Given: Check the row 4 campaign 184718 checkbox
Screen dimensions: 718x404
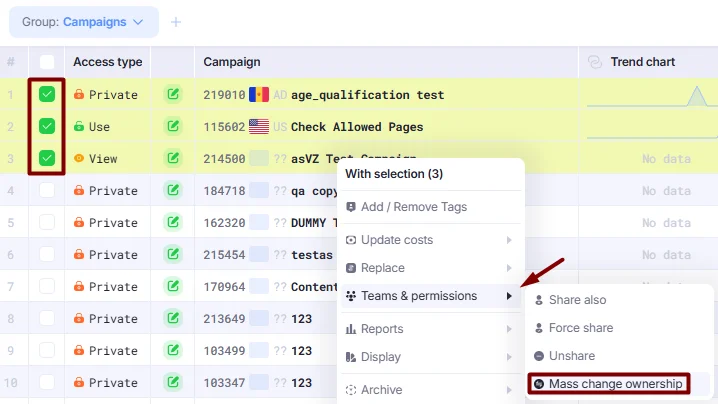Looking at the screenshot, I should [47, 191].
